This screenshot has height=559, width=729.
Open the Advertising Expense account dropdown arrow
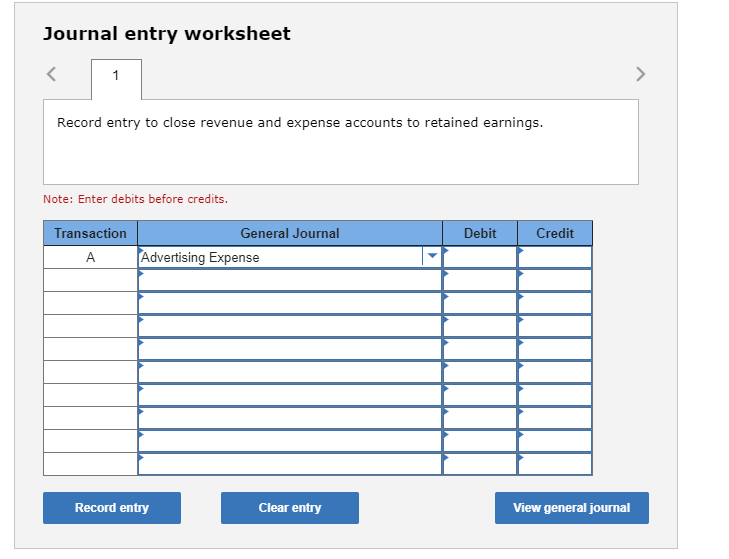432,256
